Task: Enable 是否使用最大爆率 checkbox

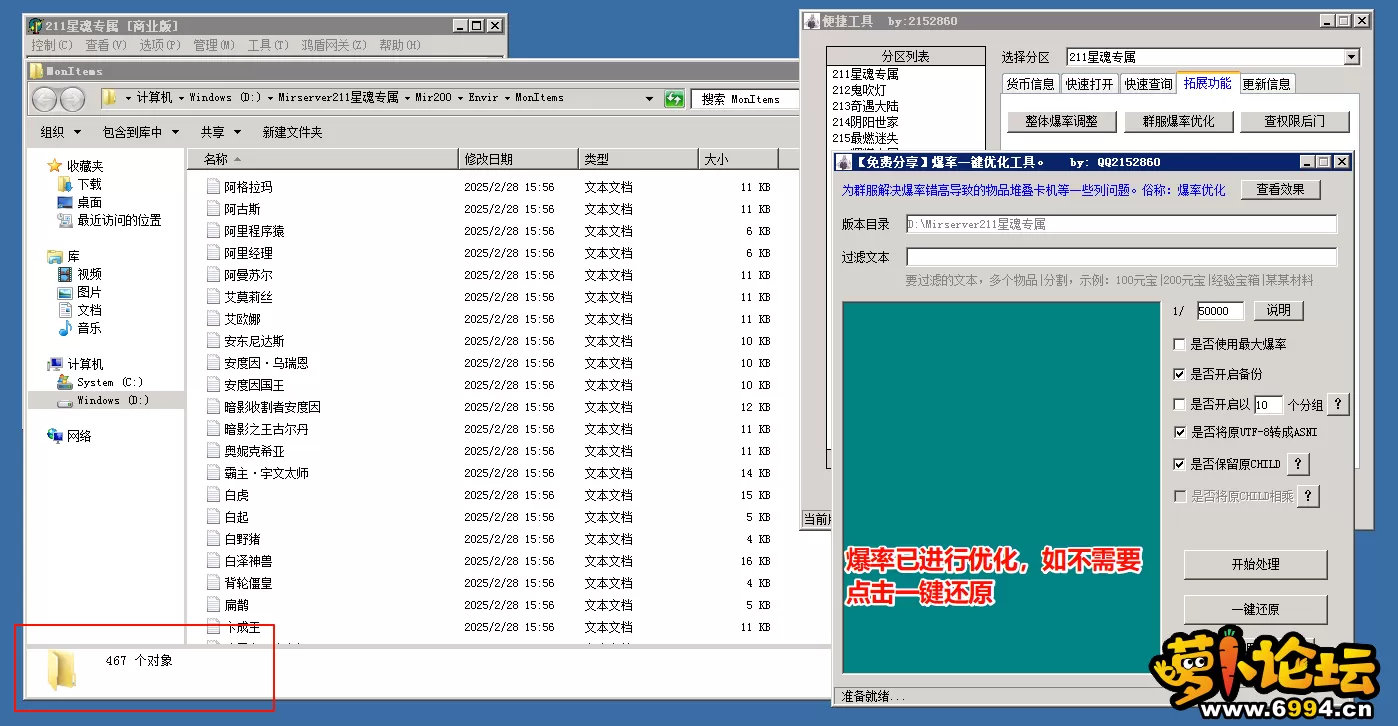Action: [1180, 344]
